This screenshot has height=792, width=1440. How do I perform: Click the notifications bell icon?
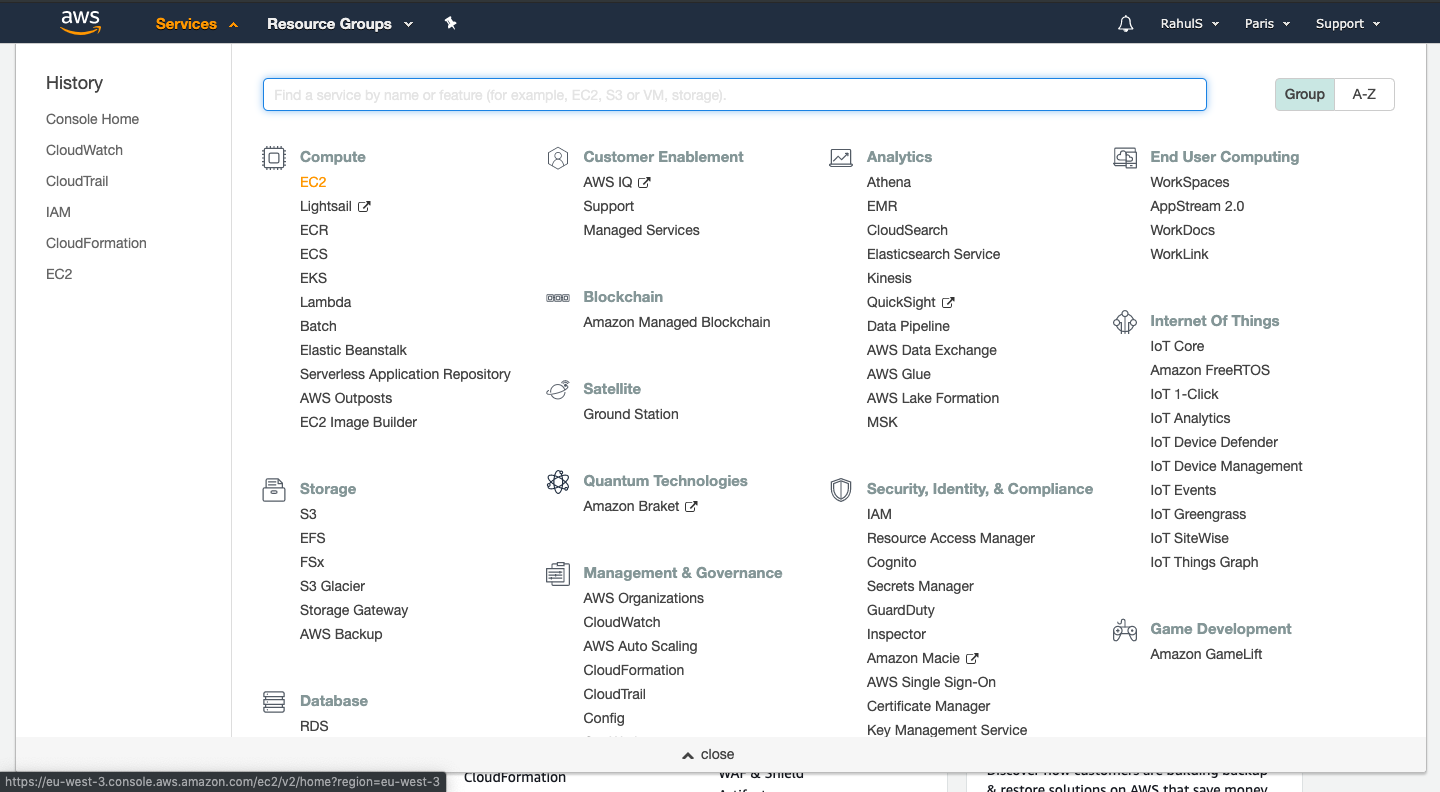pos(1125,23)
